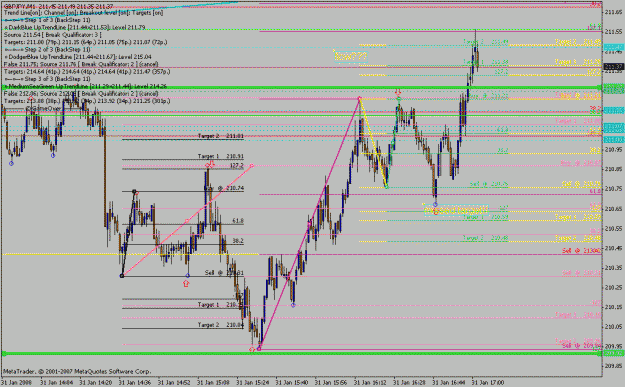The image size is (625, 387).
Task: Select the red down arrow above the 16:28 swing high
Action: click(398, 92)
